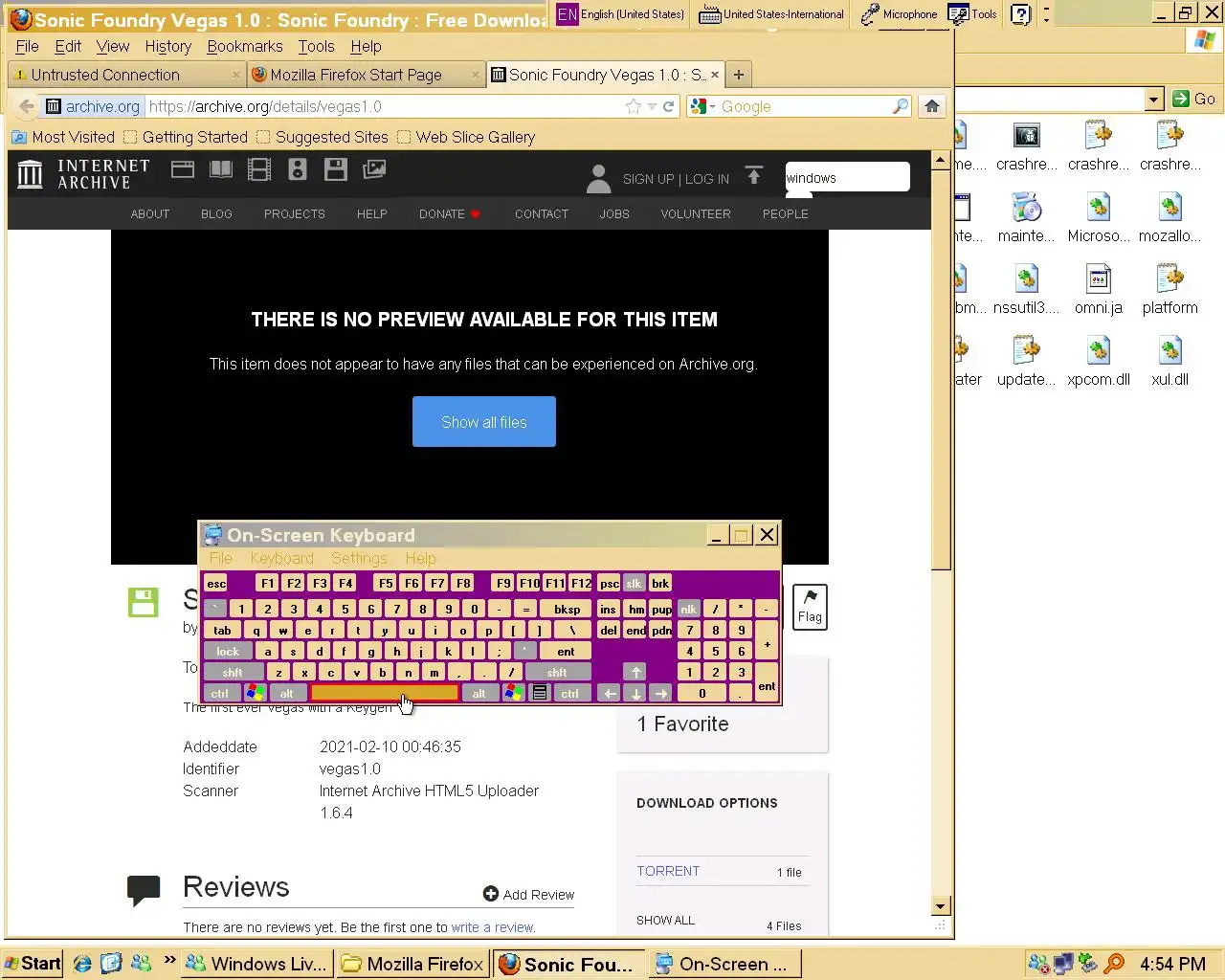Bookmark page with star icon
1225x980 pixels.
point(633,106)
